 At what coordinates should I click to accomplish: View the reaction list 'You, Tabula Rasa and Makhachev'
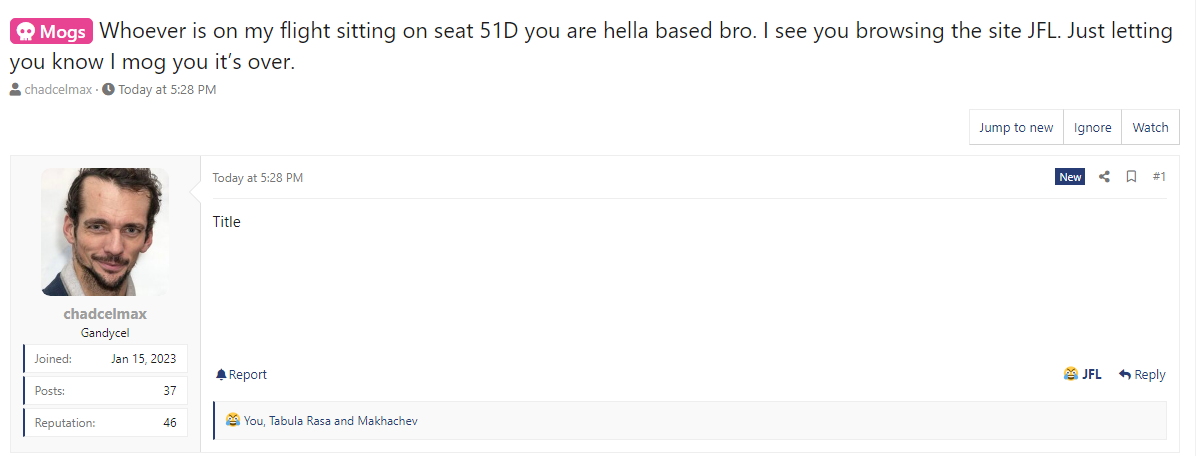tap(330, 420)
